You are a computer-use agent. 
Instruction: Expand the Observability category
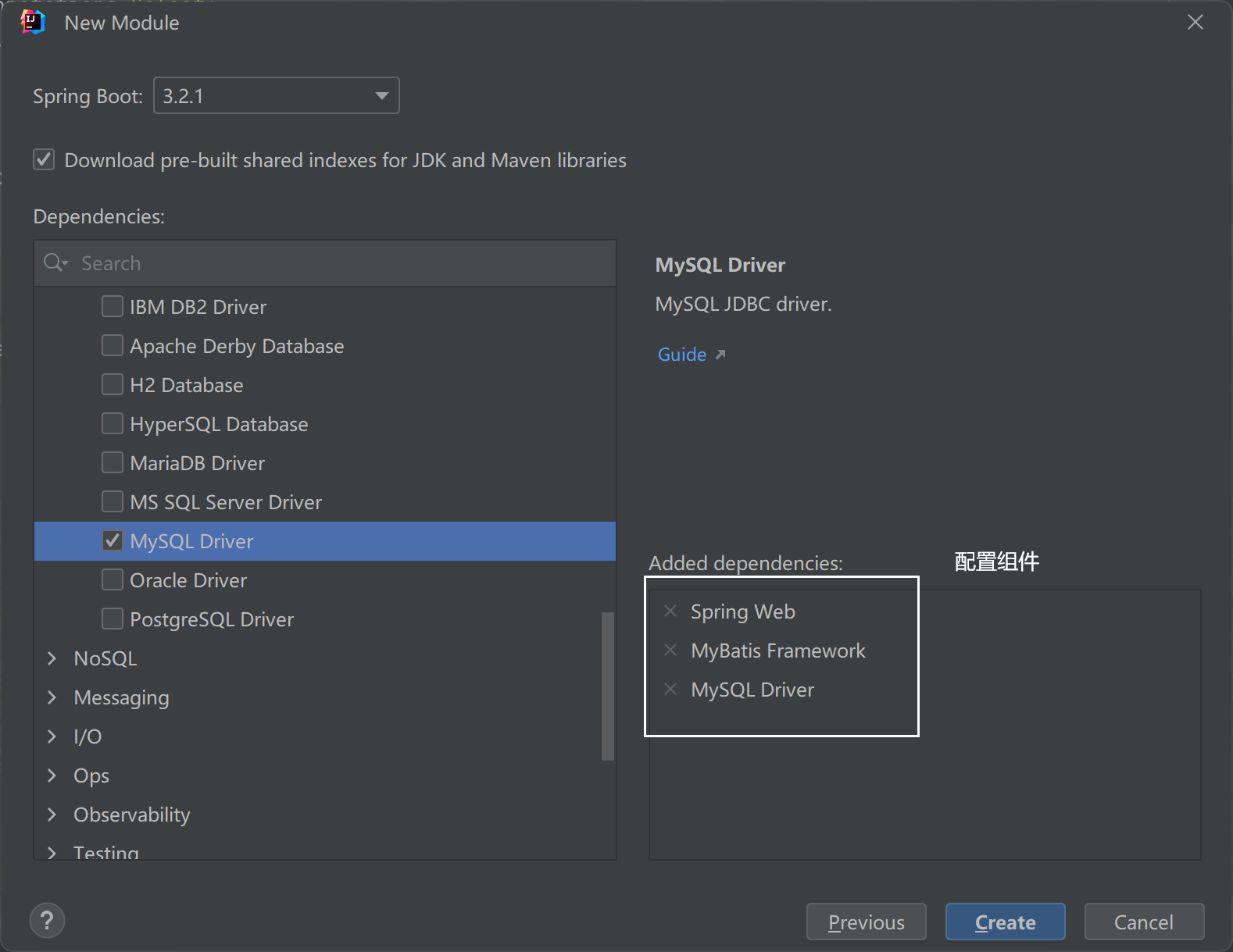(52, 815)
